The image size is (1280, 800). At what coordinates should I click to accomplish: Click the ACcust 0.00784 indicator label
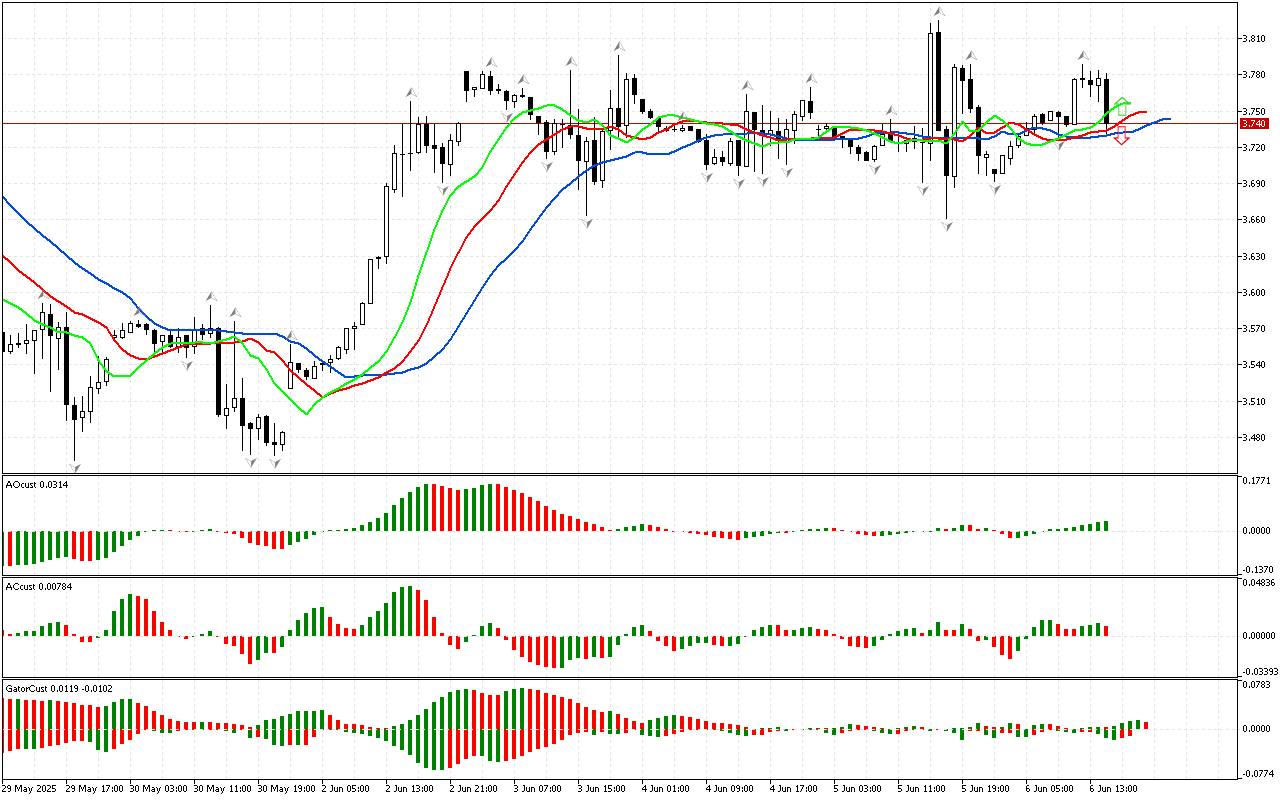(34, 586)
